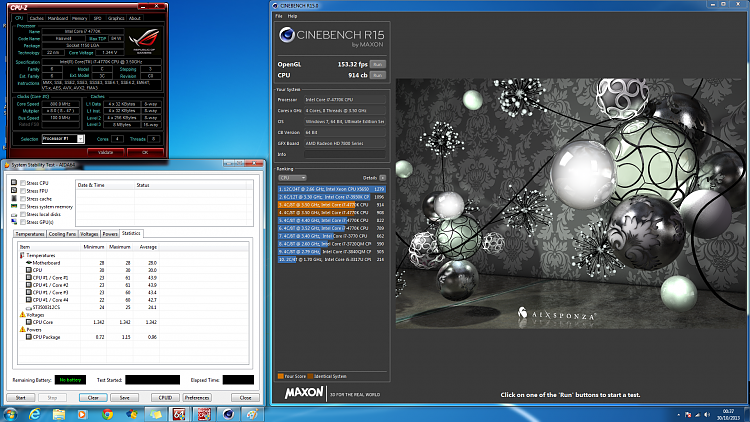Click the CPU-Z Validate button
The image size is (750, 422).
pos(105,152)
